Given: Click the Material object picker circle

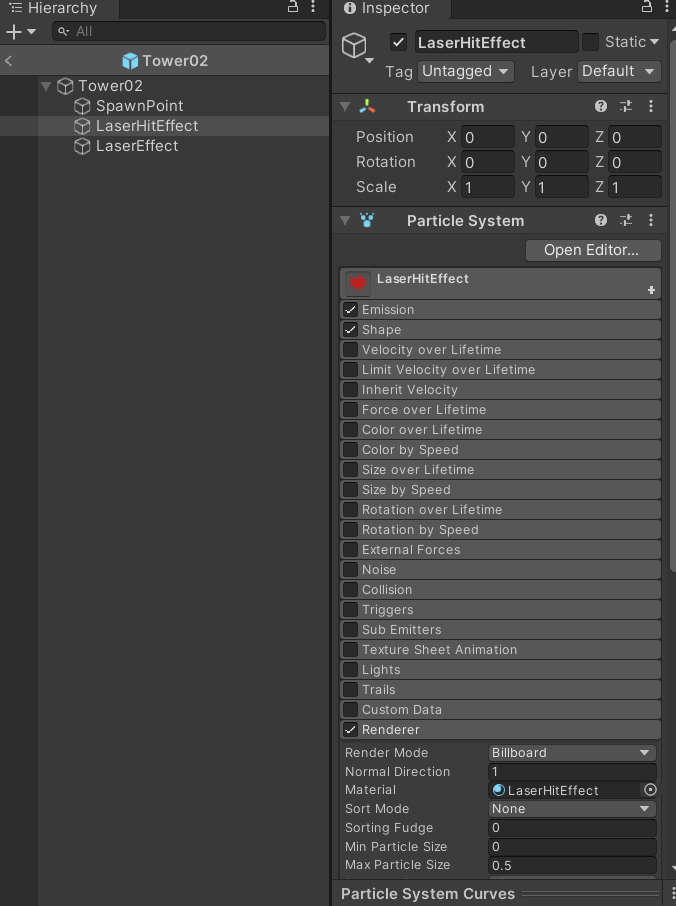Looking at the screenshot, I should [x=650, y=790].
